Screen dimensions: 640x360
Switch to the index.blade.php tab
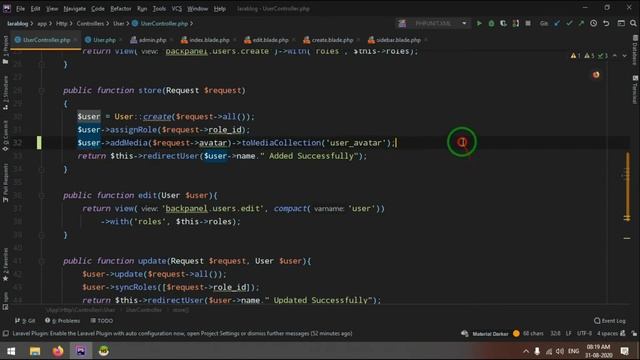pos(209,40)
